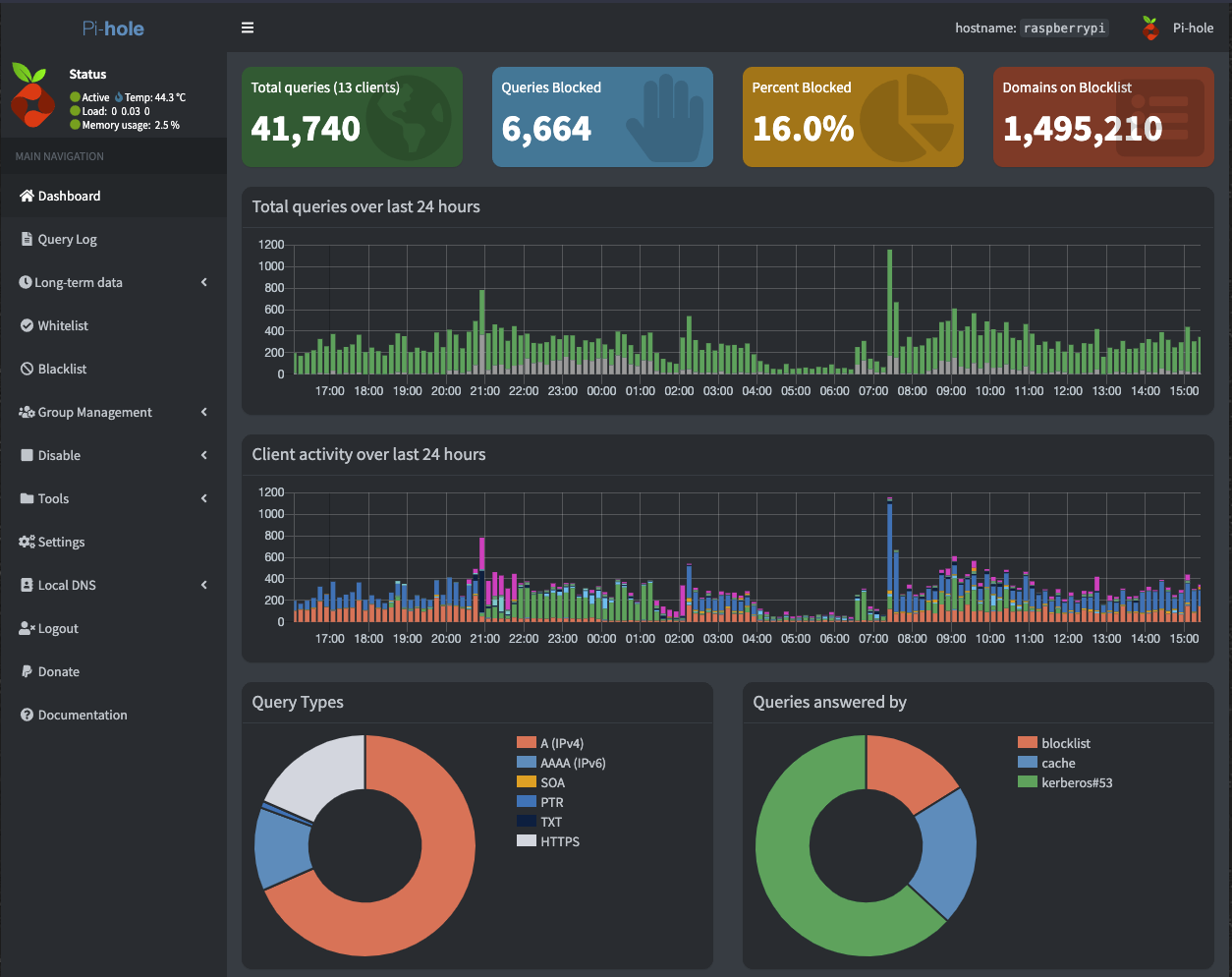The width and height of the screenshot is (1232, 977).
Task: Toggle blocklist legend entry in Queries answered by
Action: [x=1054, y=743]
